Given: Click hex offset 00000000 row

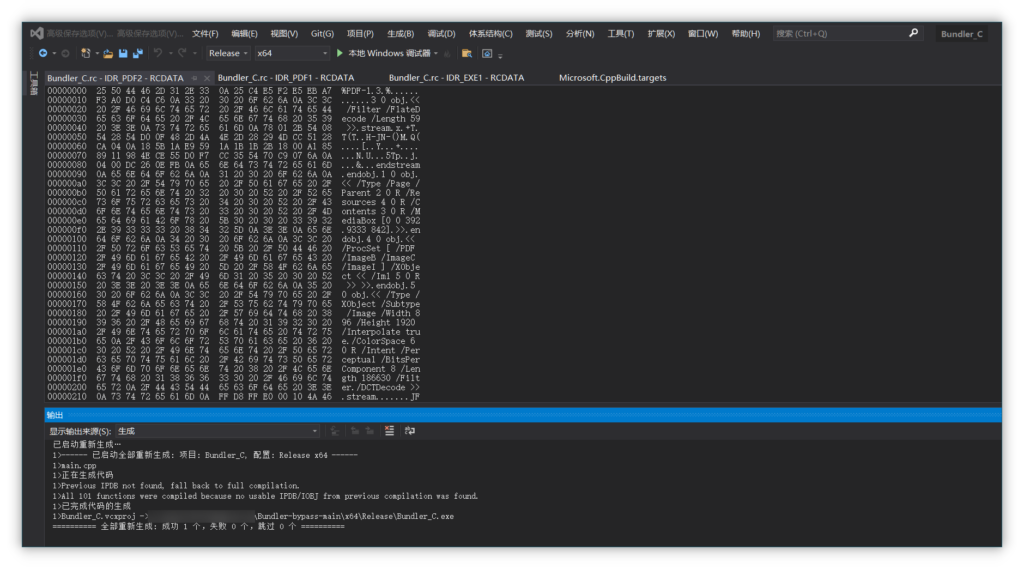Looking at the screenshot, I should tap(233, 91).
